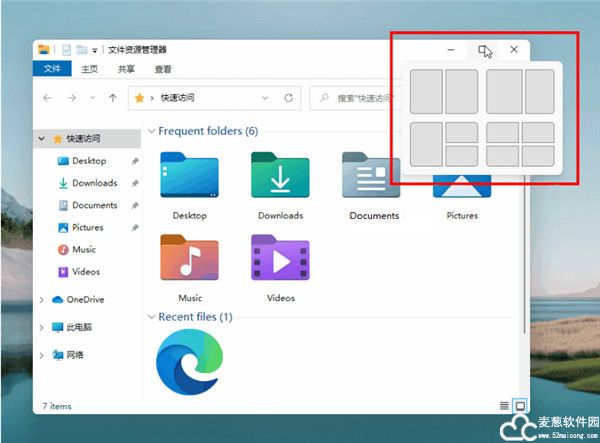Go up one folder level
The width and height of the screenshot is (600, 443).
point(112,98)
